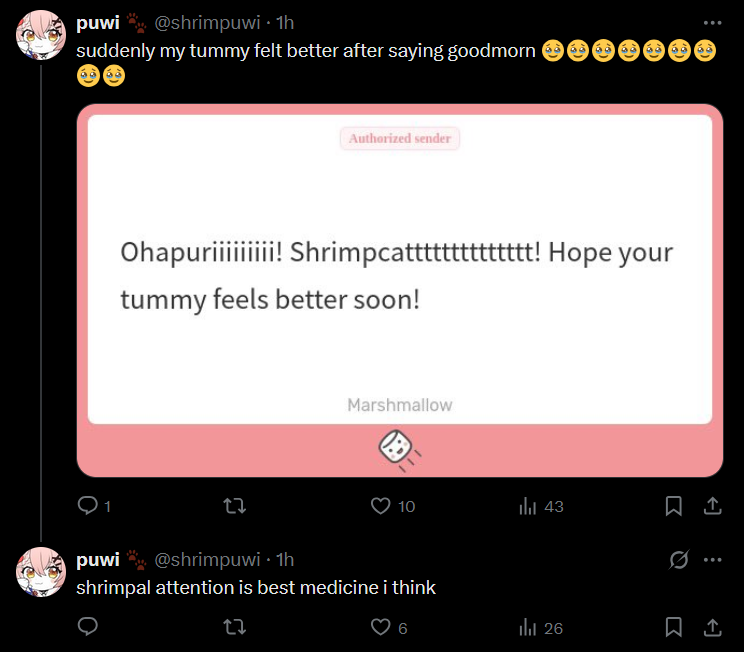Click the 1h timestamp on second tweet

pyautogui.click(x=285, y=559)
